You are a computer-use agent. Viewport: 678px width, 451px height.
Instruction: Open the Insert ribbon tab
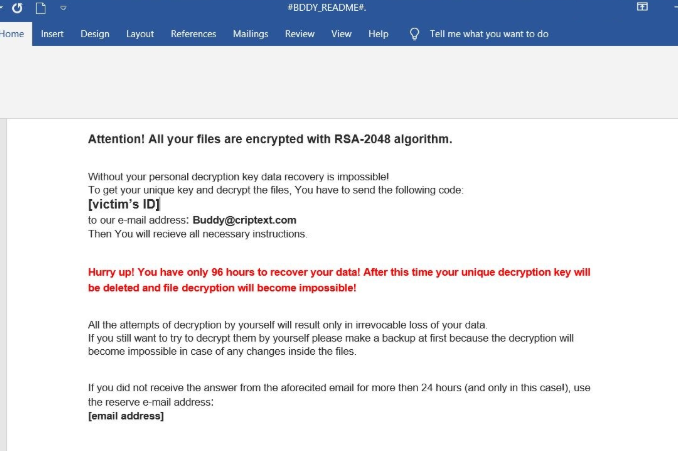(52, 34)
